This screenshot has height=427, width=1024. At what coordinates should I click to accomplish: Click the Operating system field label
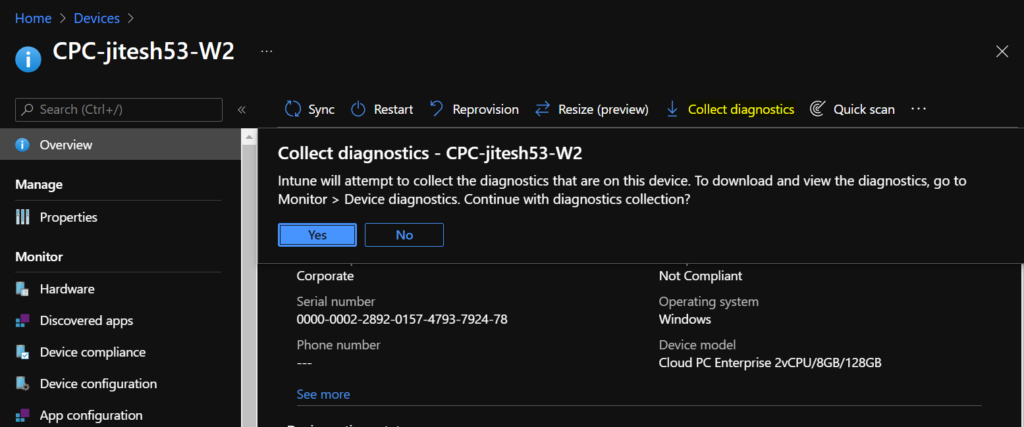pyautogui.click(x=709, y=302)
